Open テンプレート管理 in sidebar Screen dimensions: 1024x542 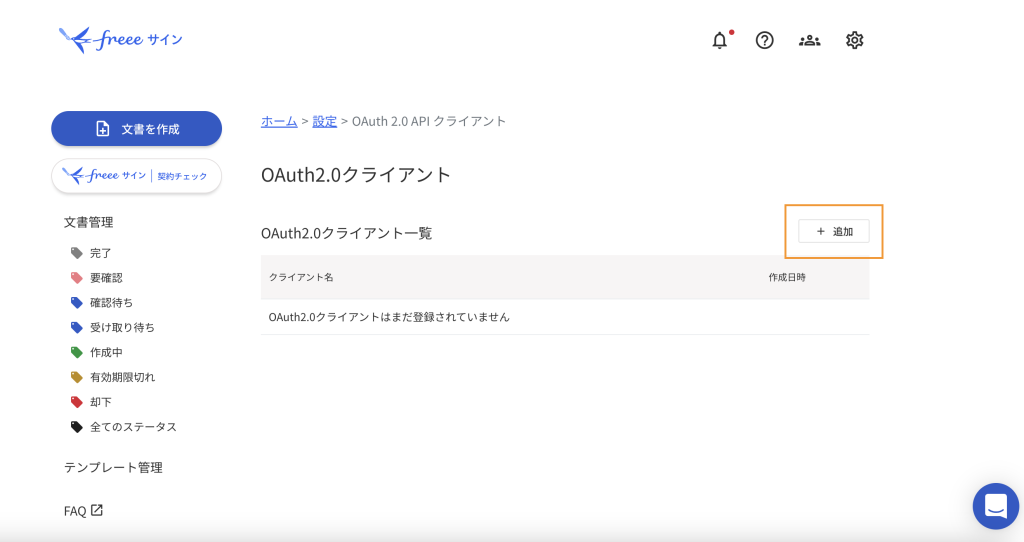[113, 467]
